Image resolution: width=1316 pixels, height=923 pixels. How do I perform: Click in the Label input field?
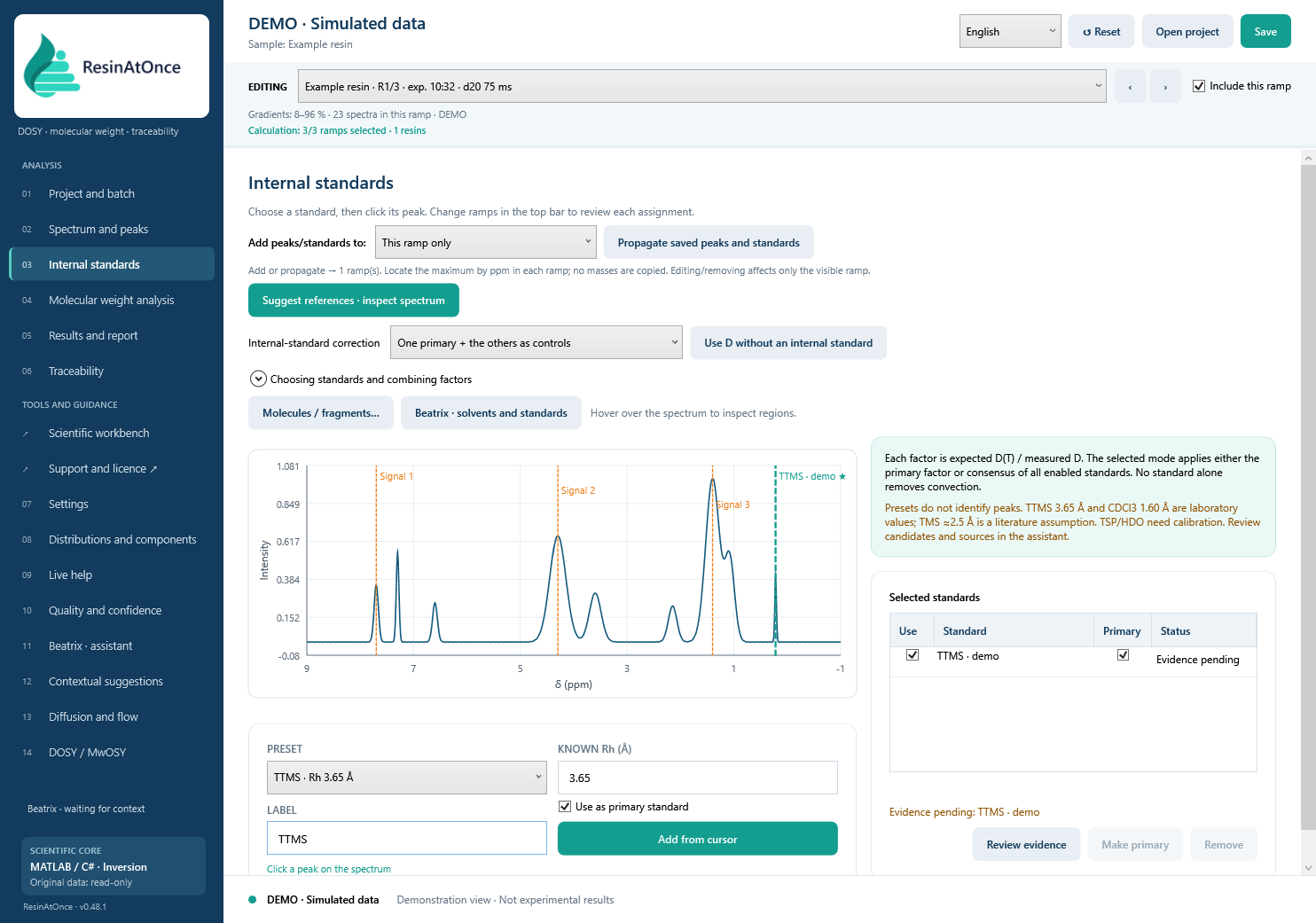click(407, 839)
